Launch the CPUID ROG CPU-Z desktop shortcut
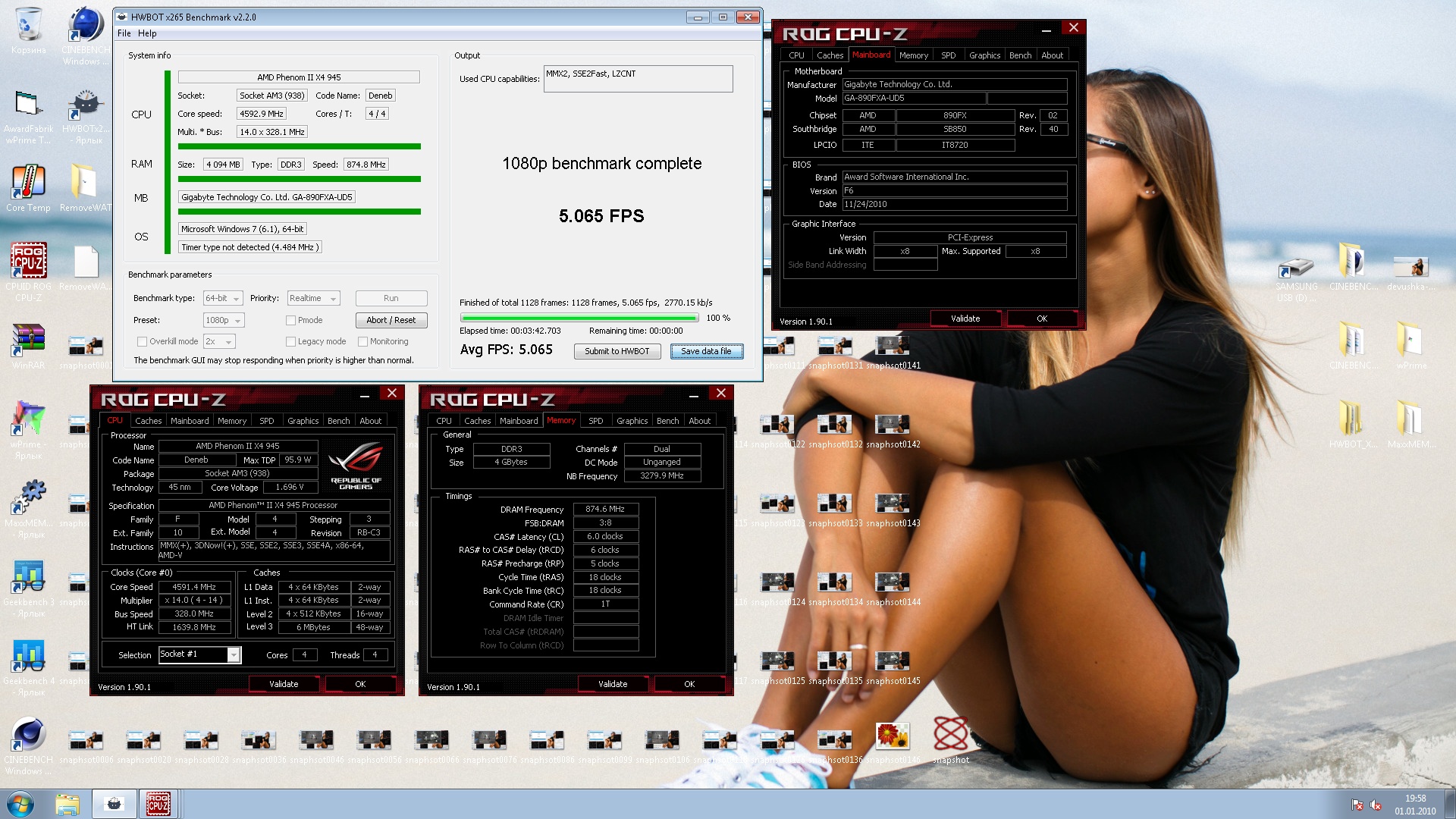The height and width of the screenshot is (819, 1456). pos(28,271)
